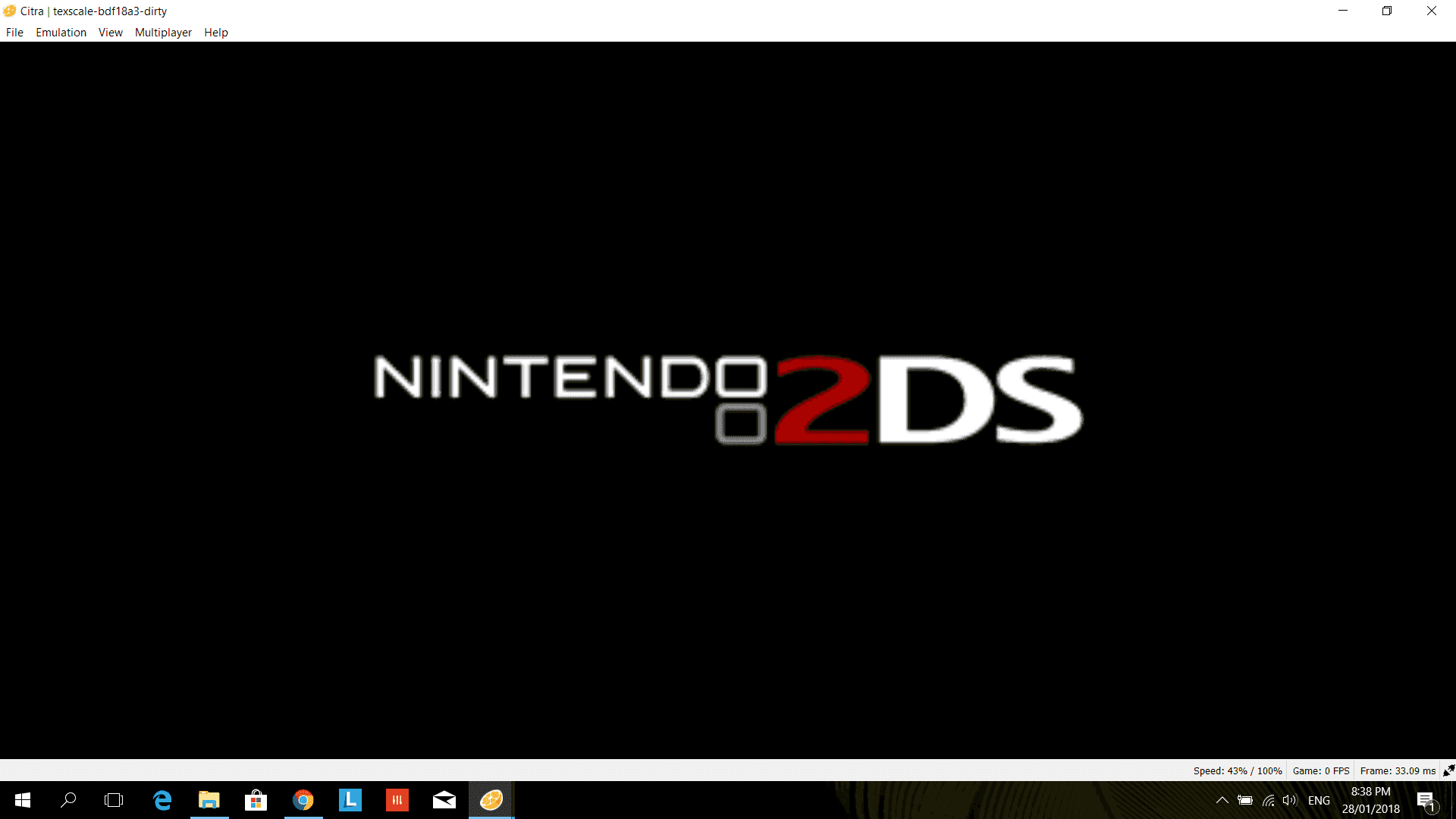Open the Emulation menu
This screenshot has height=819, width=1456.
[x=61, y=33]
